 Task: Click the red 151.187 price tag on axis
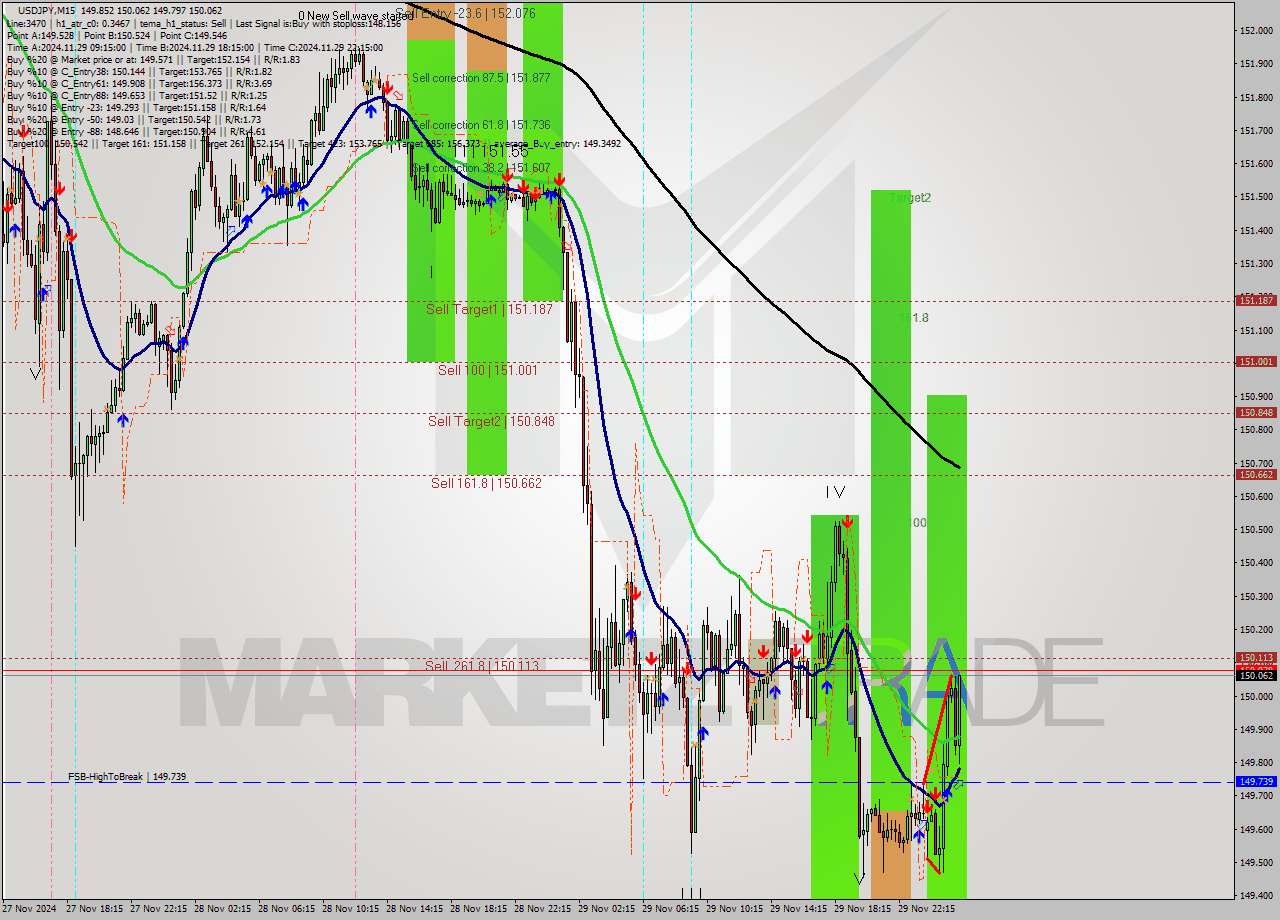click(x=1256, y=300)
